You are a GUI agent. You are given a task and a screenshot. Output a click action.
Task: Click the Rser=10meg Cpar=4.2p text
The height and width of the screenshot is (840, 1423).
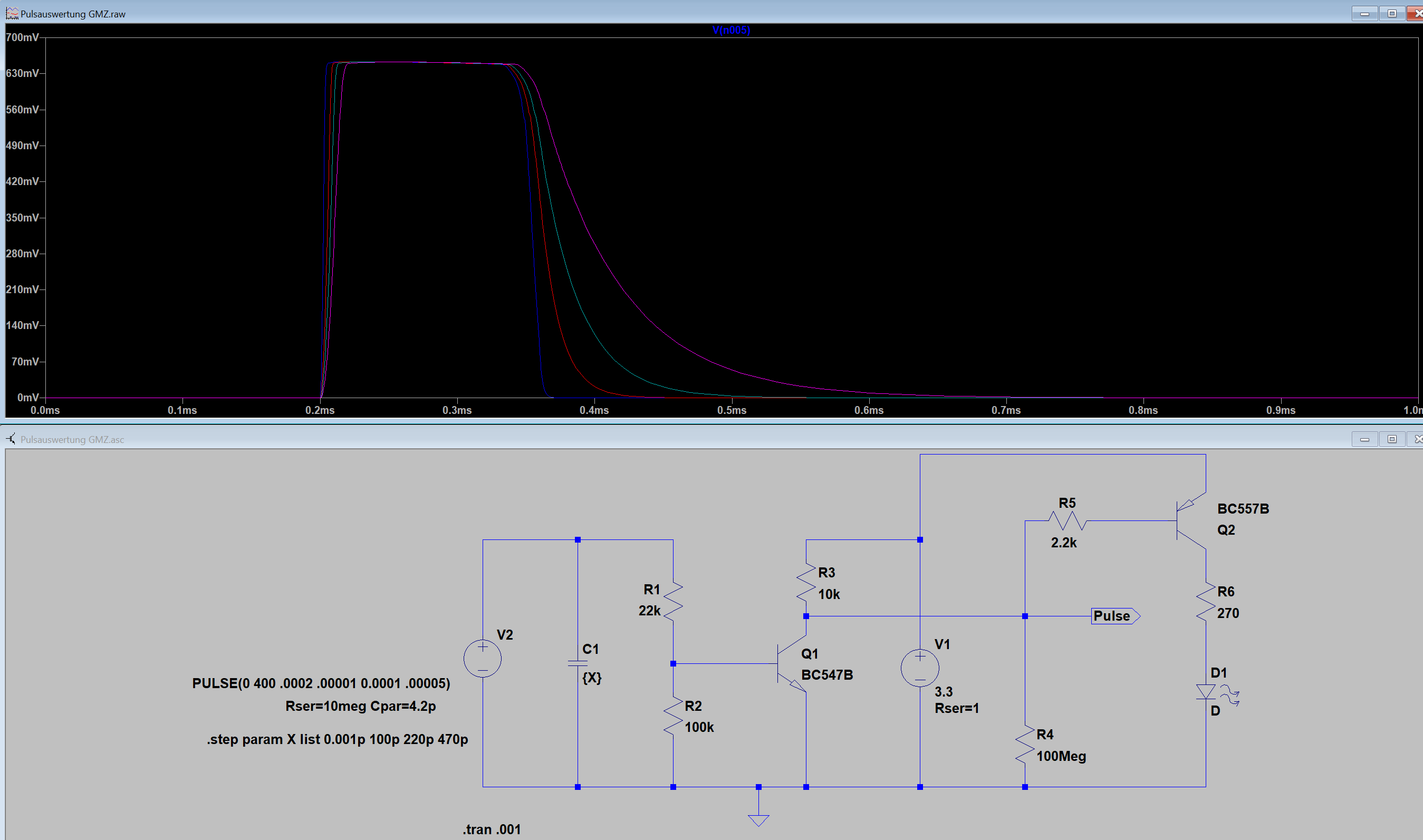pyautogui.click(x=361, y=706)
